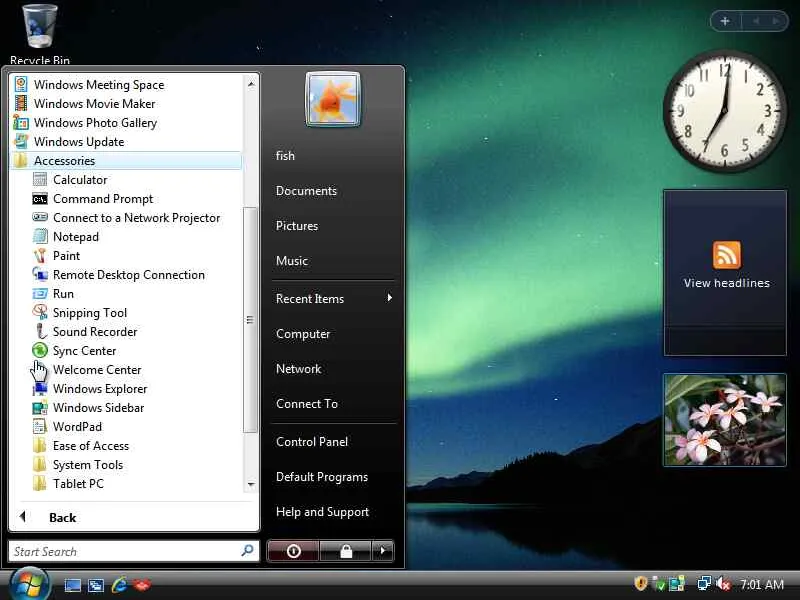Lock the computer with the lock button
Image resolution: width=800 pixels, height=600 pixels.
pyautogui.click(x=346, y=551)
